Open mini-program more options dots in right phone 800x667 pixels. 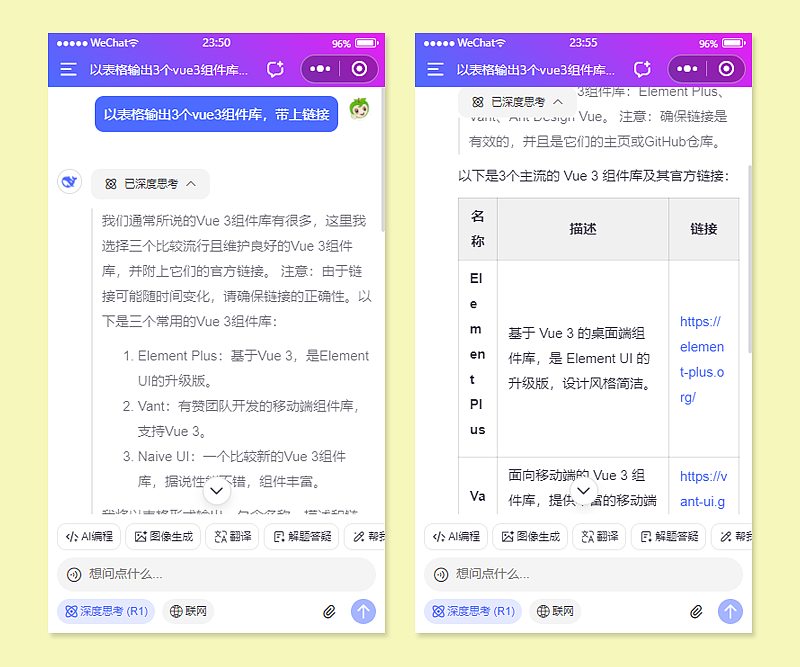[687, 69]
